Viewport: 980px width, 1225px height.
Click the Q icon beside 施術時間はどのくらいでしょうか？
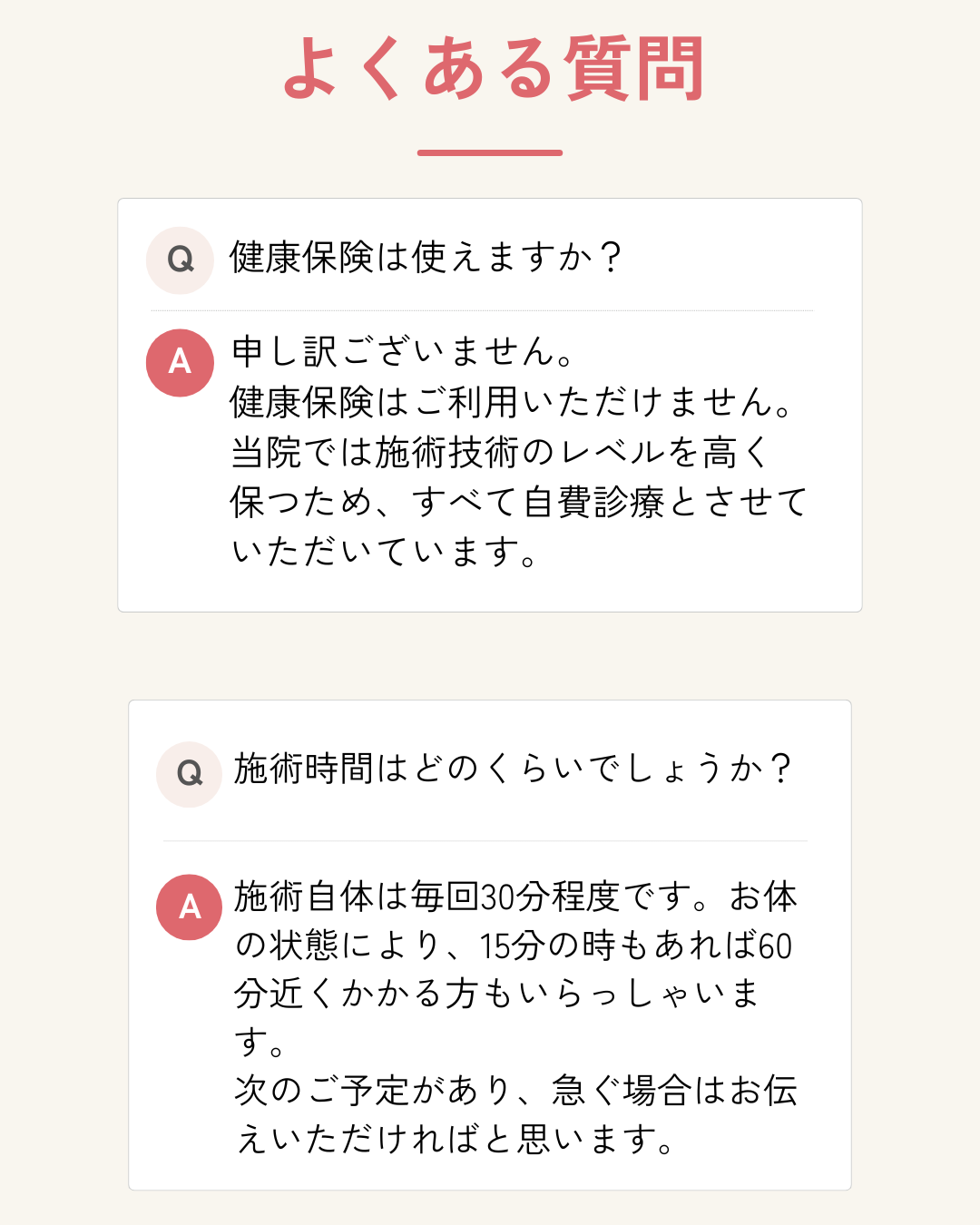point(189,774)
